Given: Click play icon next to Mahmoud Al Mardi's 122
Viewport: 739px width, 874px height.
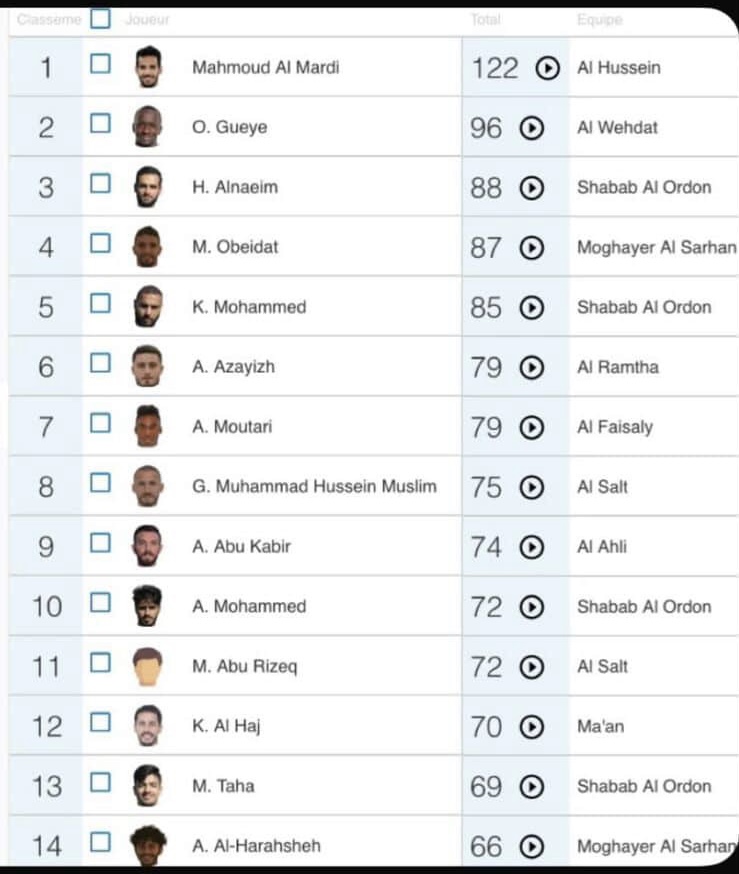Looking at the screenshot, I should tap(547, 68).
